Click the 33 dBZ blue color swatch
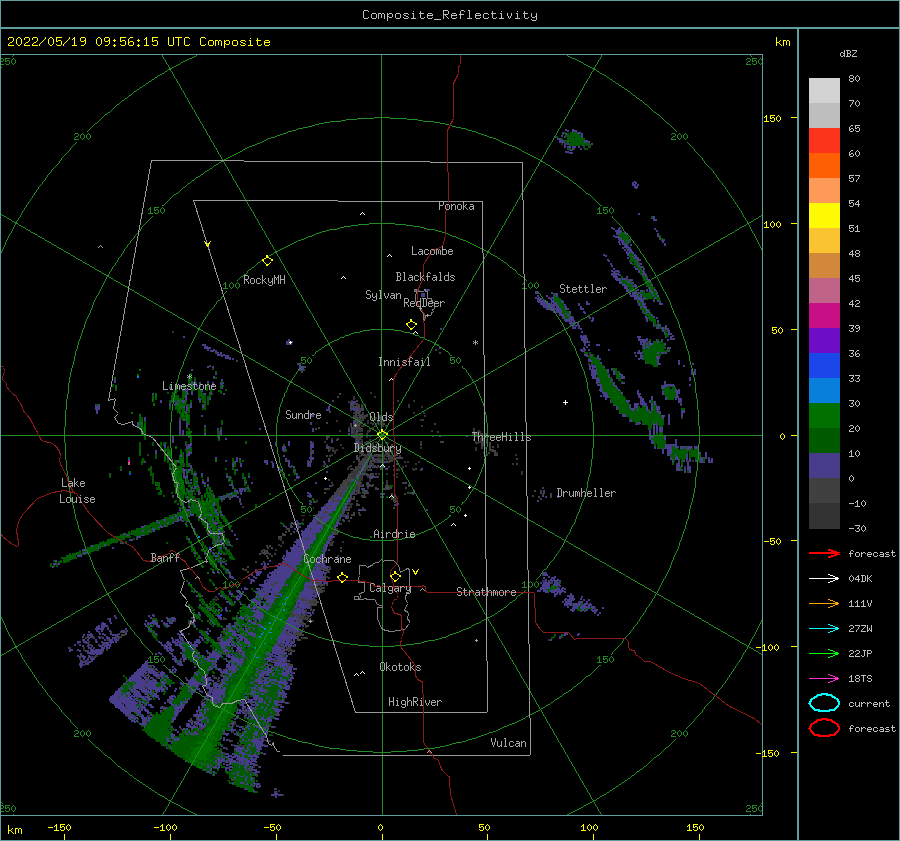900x841 pixels. point(824,390)
